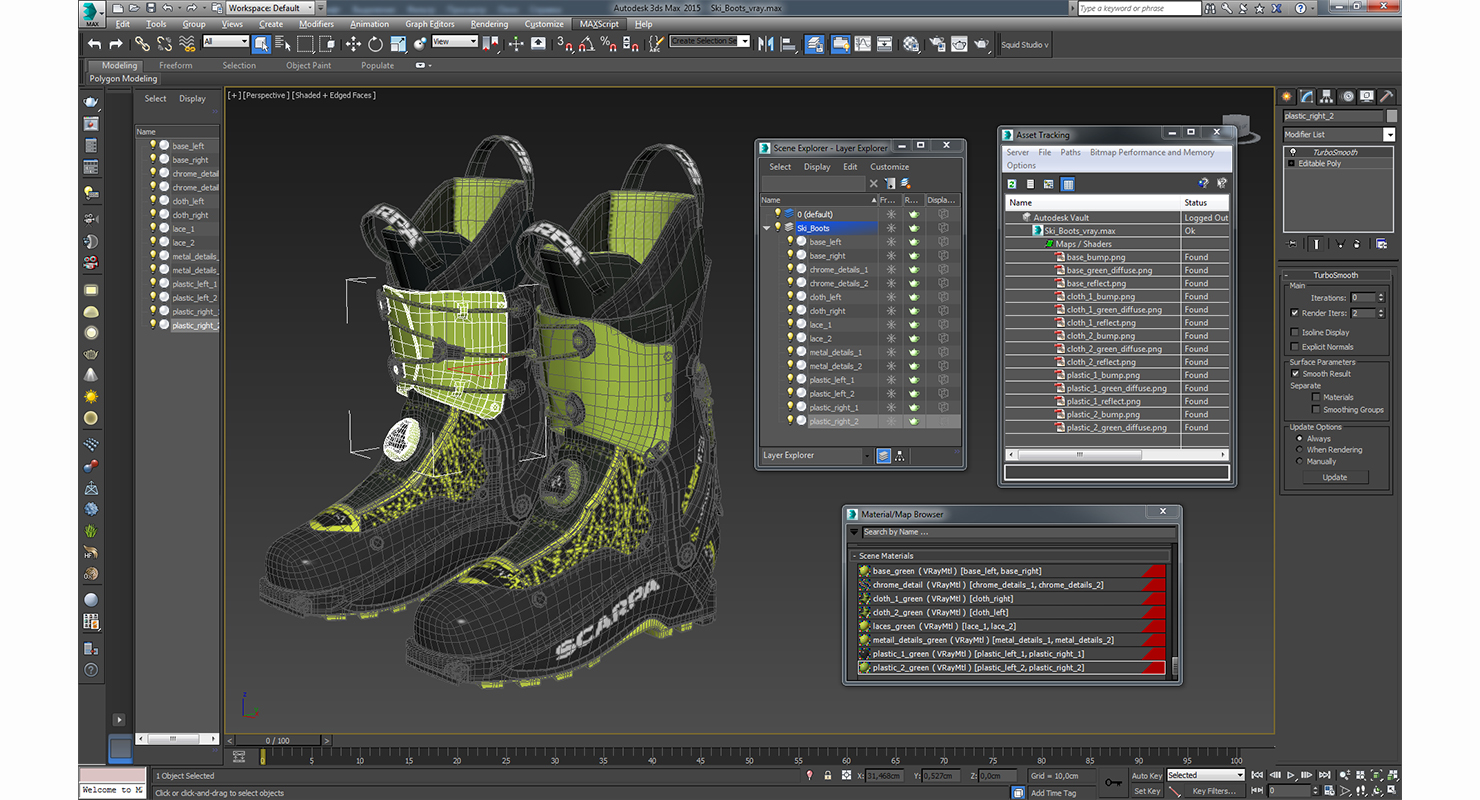Click the Play Animation button
Image resolution: width=1480 pixels, height=800 pixels.
coord(1290,775)
